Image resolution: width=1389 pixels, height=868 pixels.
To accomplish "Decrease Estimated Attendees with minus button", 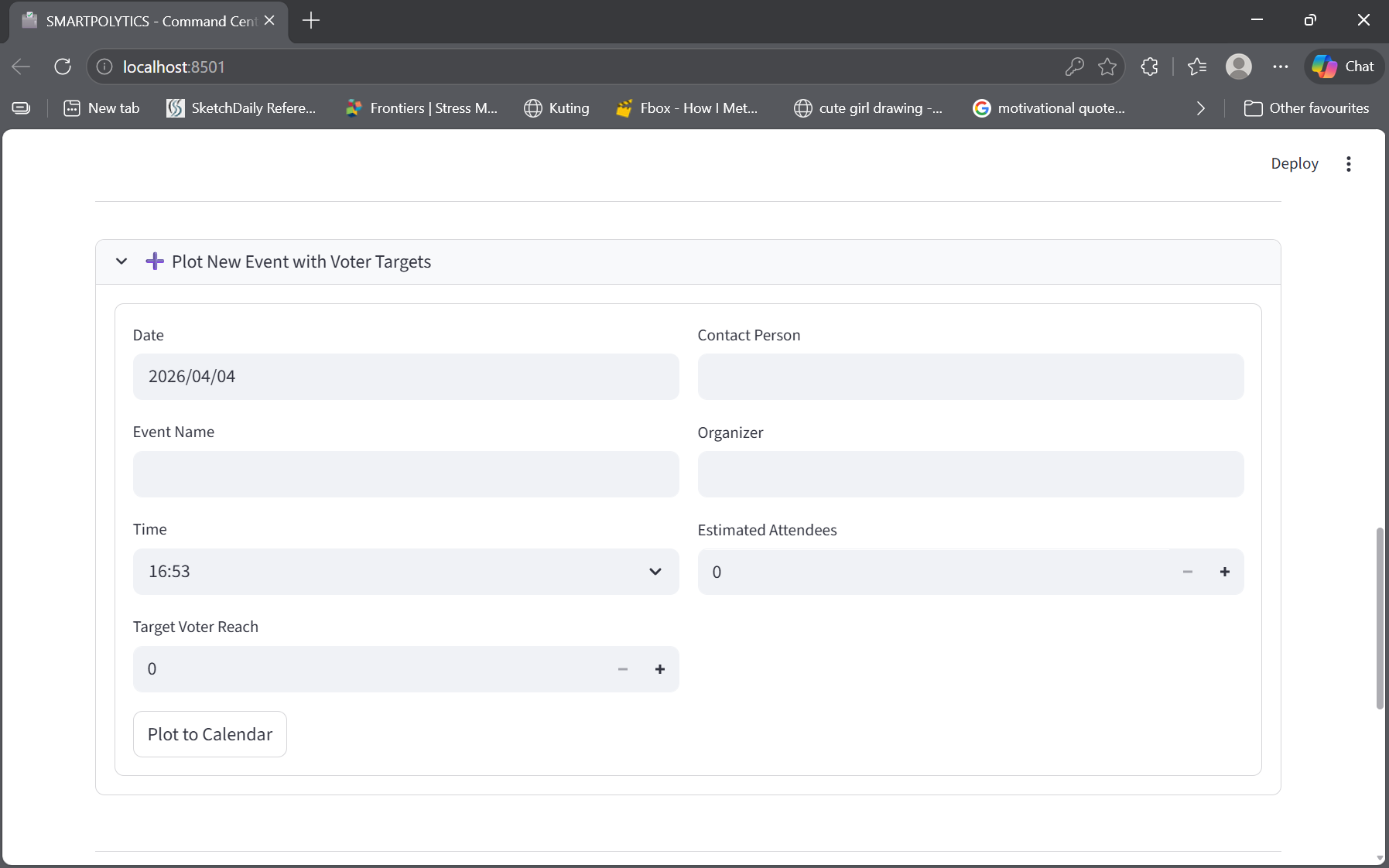I will [1187, 572].
